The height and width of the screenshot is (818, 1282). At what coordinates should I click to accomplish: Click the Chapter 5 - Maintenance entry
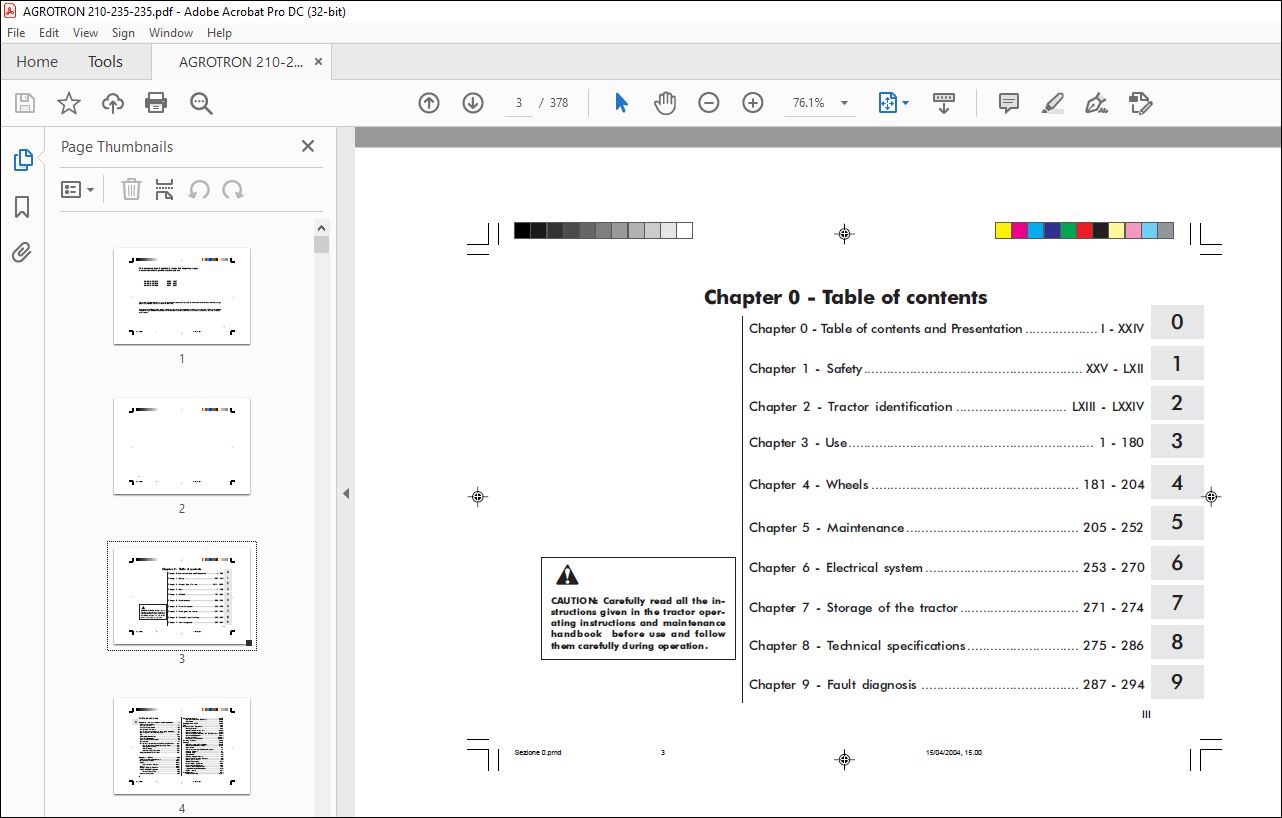click(x=946, y=528)
